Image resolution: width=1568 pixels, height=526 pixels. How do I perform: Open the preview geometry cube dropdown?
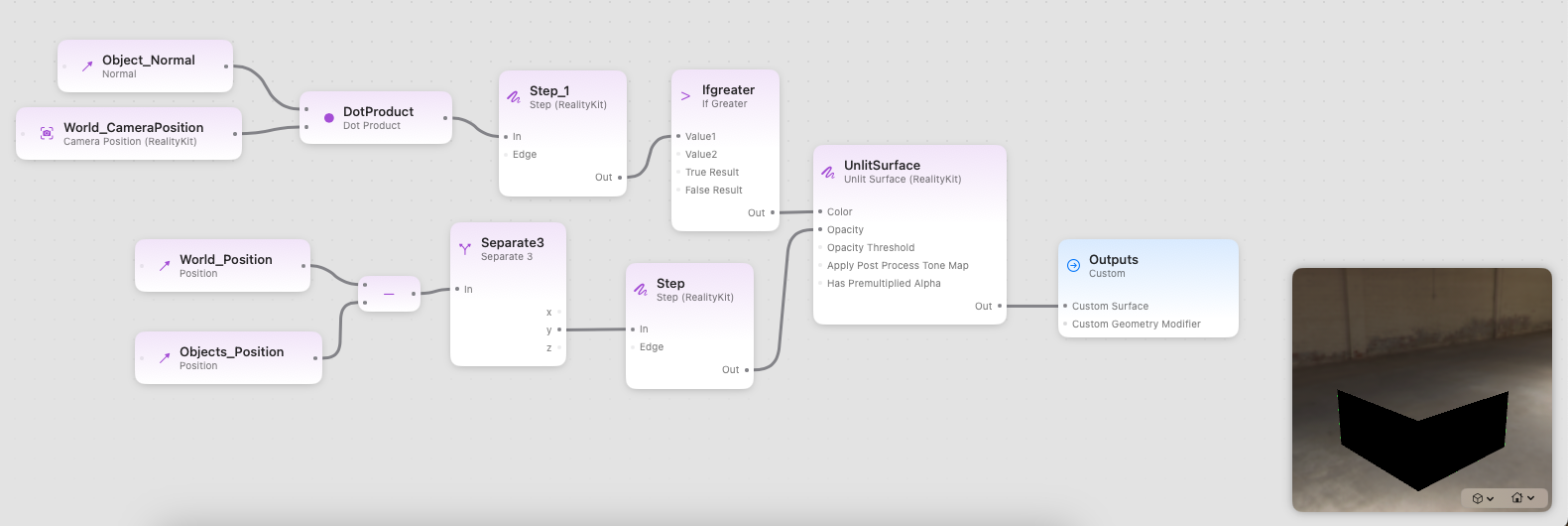pyautogui.click(x=1483, y=498)
